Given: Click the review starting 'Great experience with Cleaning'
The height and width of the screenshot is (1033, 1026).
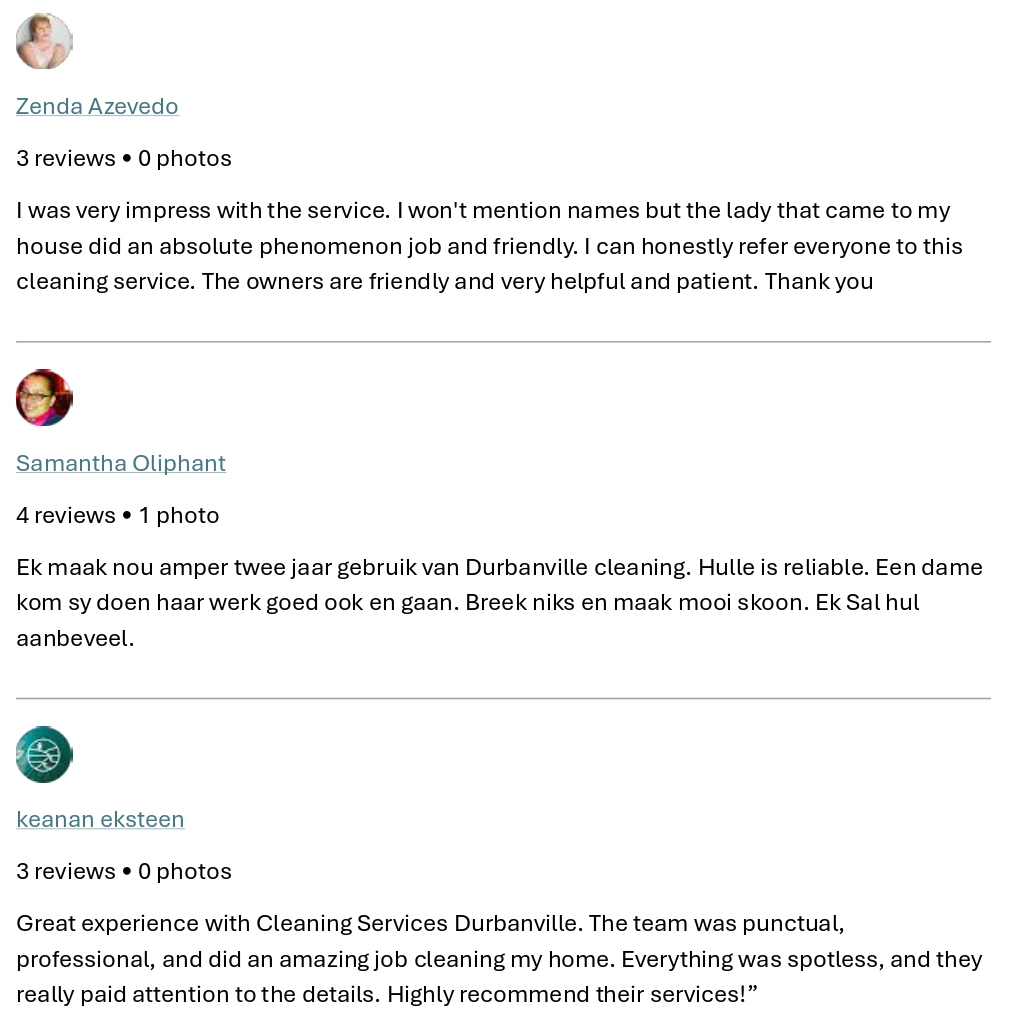Looking at the screenshot, I should 499,959.
